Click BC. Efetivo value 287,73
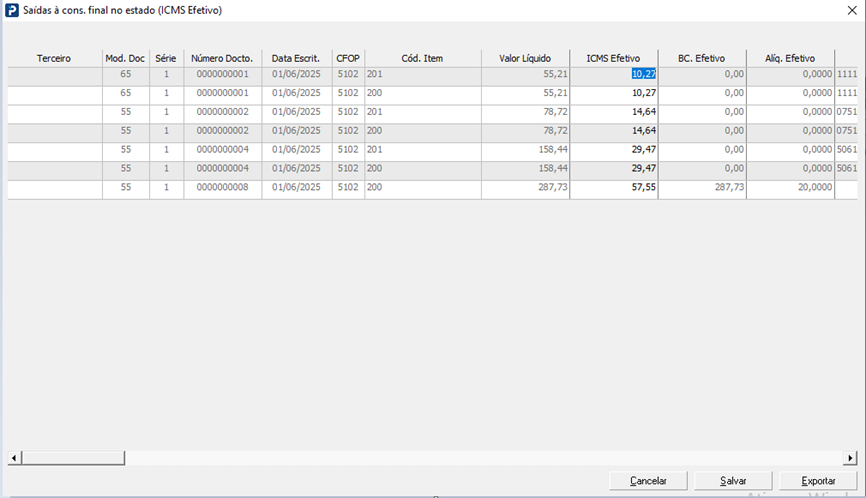Viewport: 866px width, 498px height. pos(702,187)
